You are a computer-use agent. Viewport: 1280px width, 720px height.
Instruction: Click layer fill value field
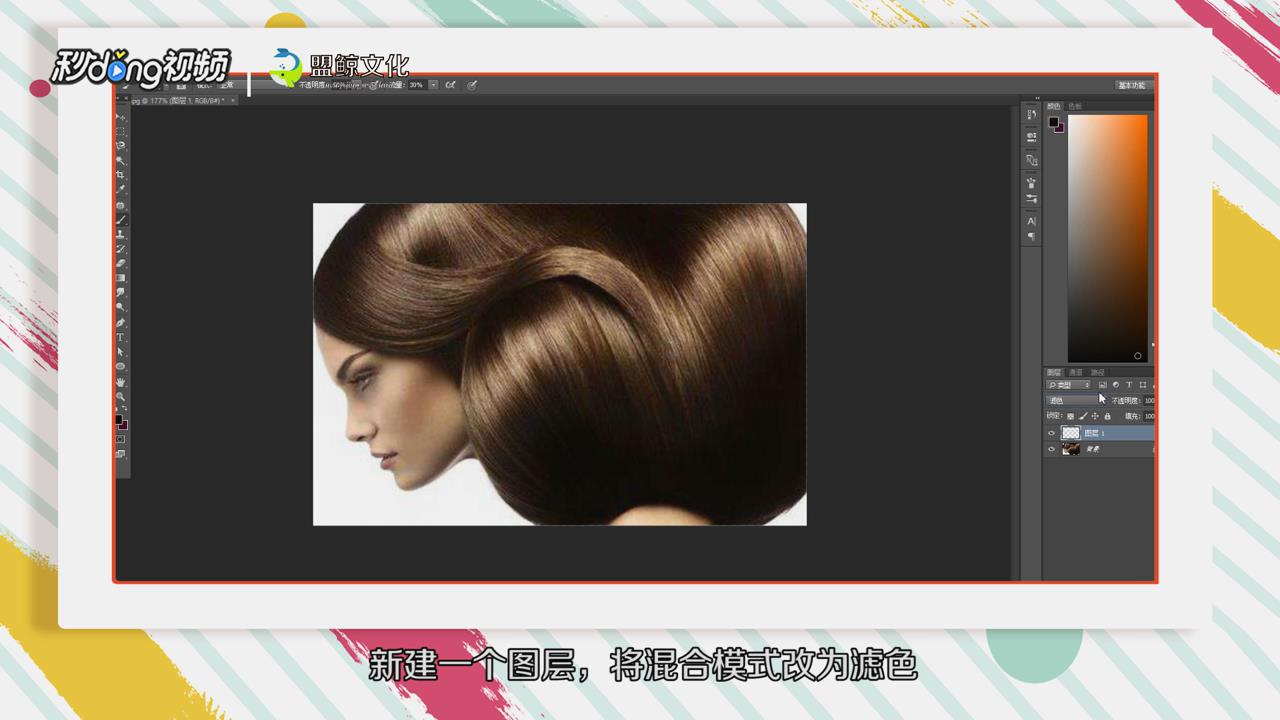point(1149,415)
